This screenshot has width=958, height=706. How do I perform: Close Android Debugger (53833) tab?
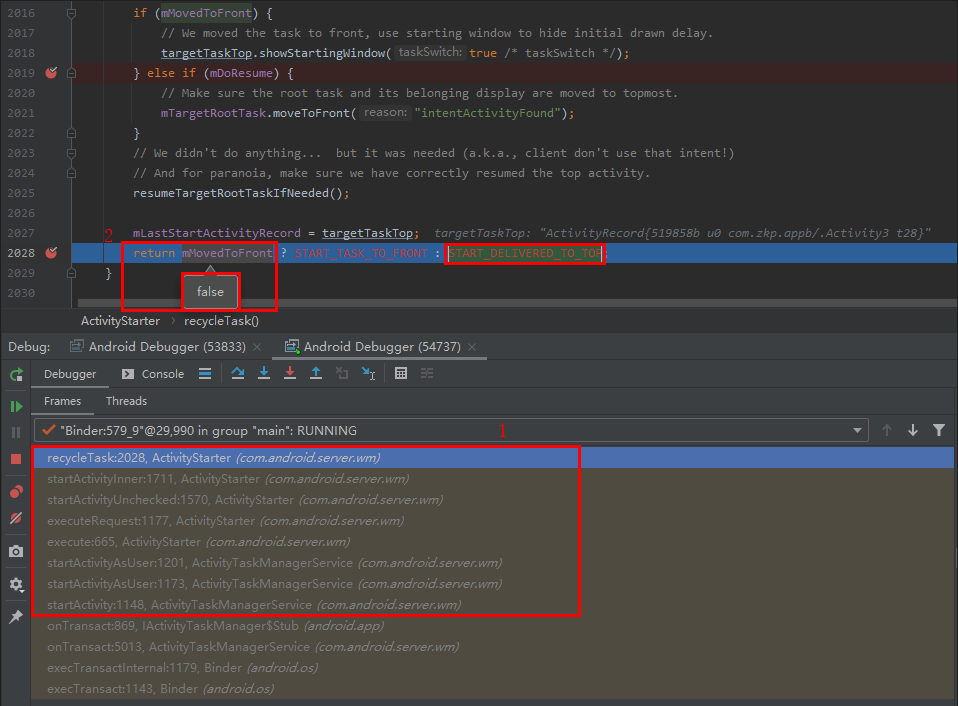pyautogui.click(x=257, y=347)
